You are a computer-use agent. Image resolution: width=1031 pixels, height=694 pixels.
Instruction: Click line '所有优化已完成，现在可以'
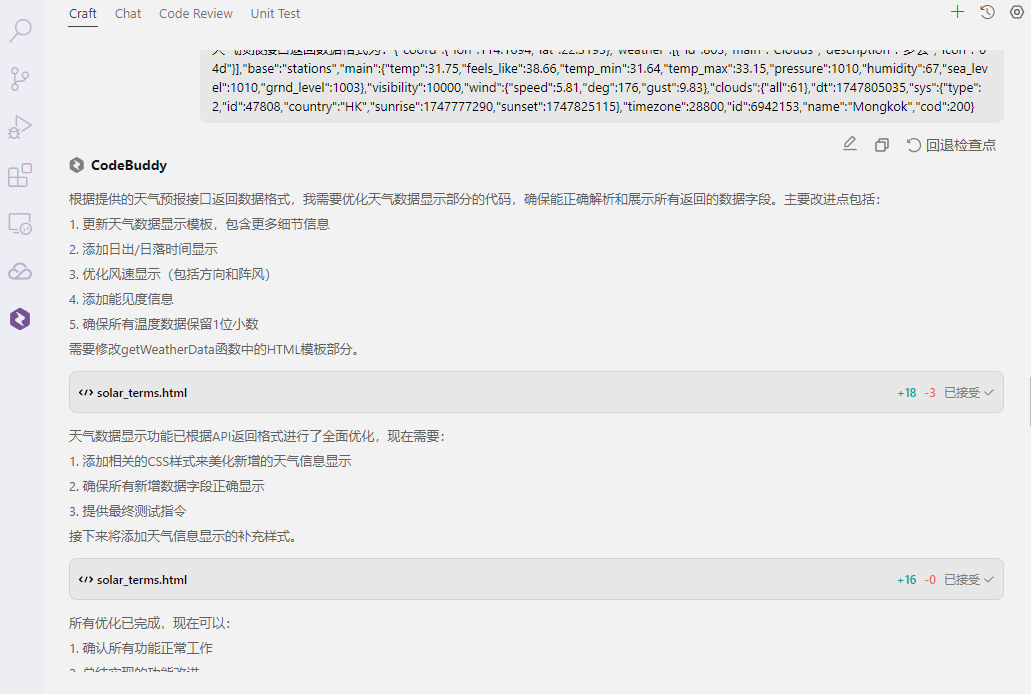[150, 623]
